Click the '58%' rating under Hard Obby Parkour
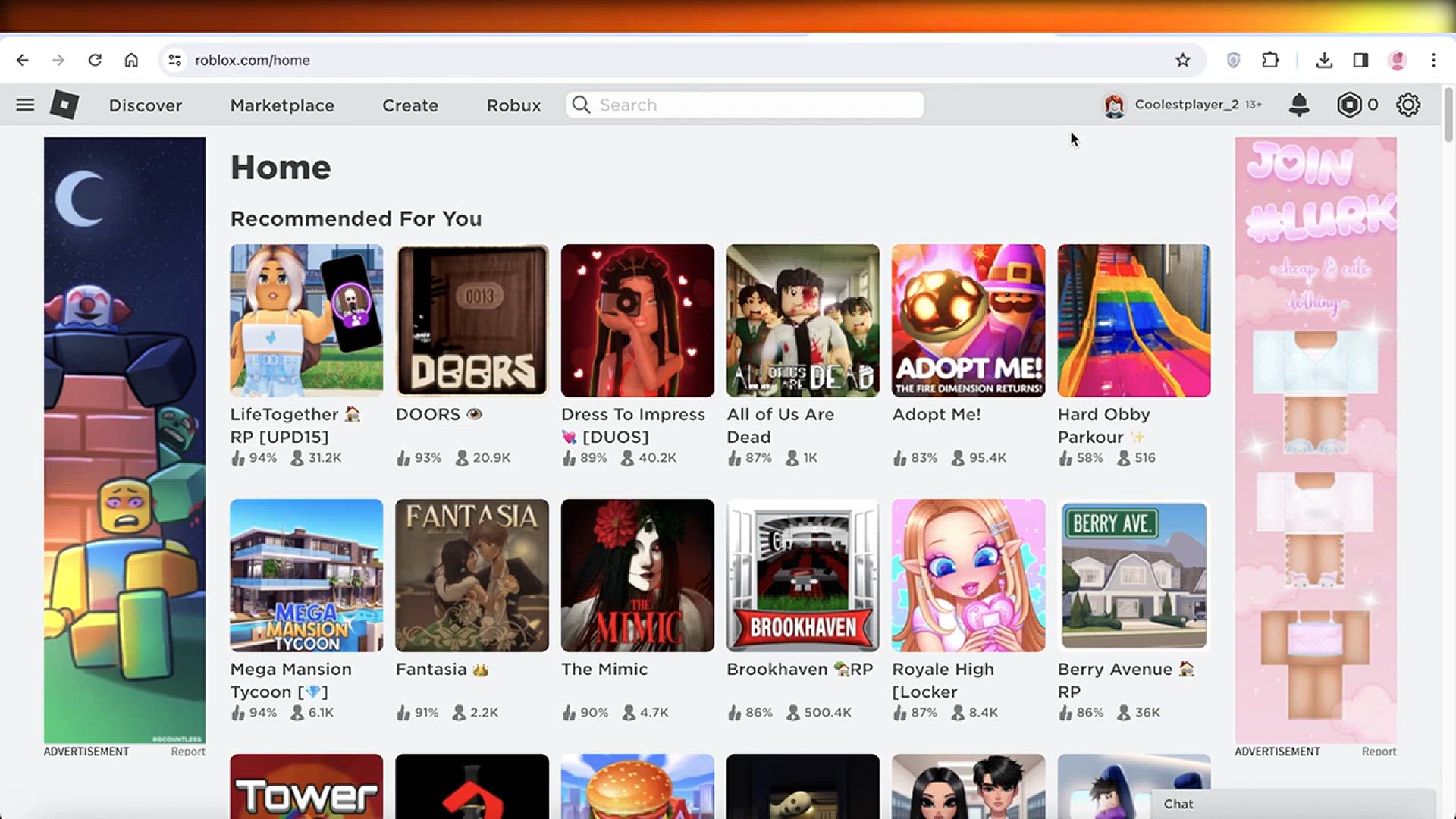Screen dimensions: 1456x819 click(x=1090, y=458)
